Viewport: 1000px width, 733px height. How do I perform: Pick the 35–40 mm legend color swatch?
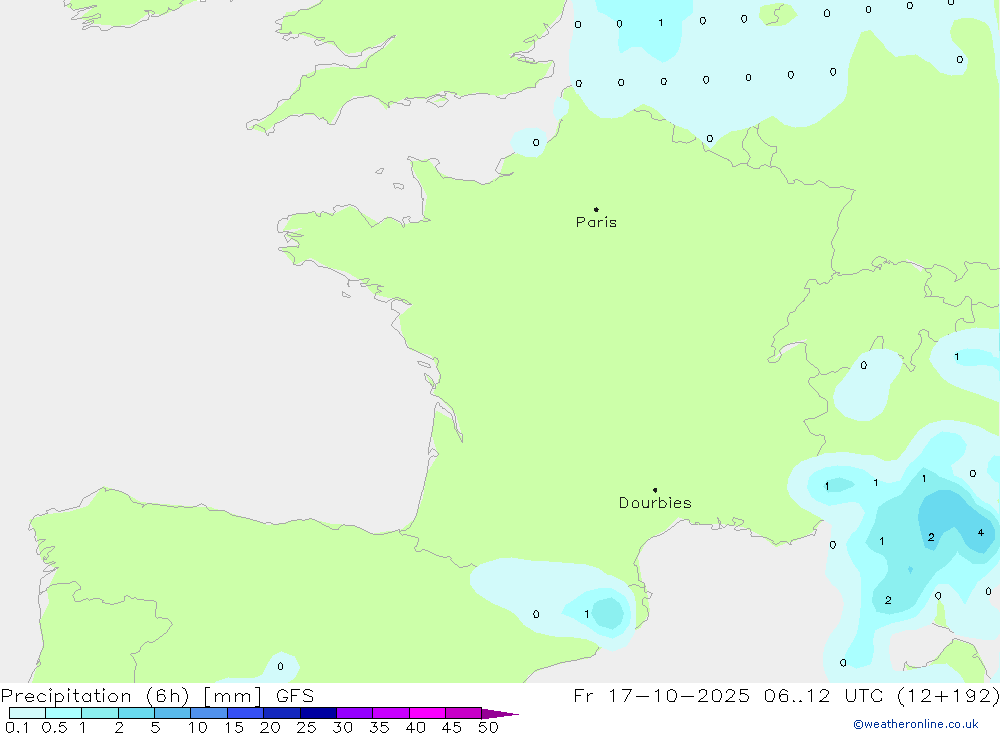(x=391, y=713)
